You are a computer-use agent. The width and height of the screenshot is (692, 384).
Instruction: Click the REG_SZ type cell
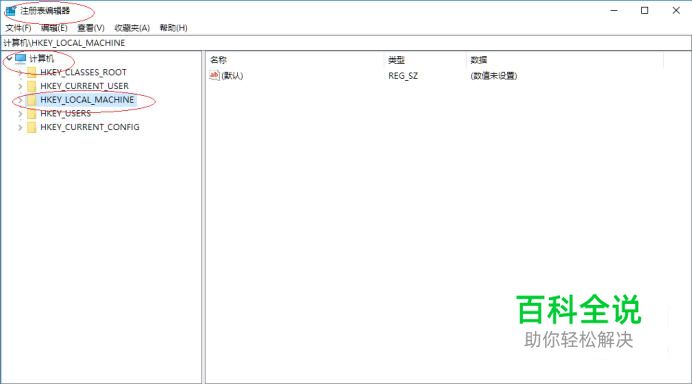(x=403, y=76)
